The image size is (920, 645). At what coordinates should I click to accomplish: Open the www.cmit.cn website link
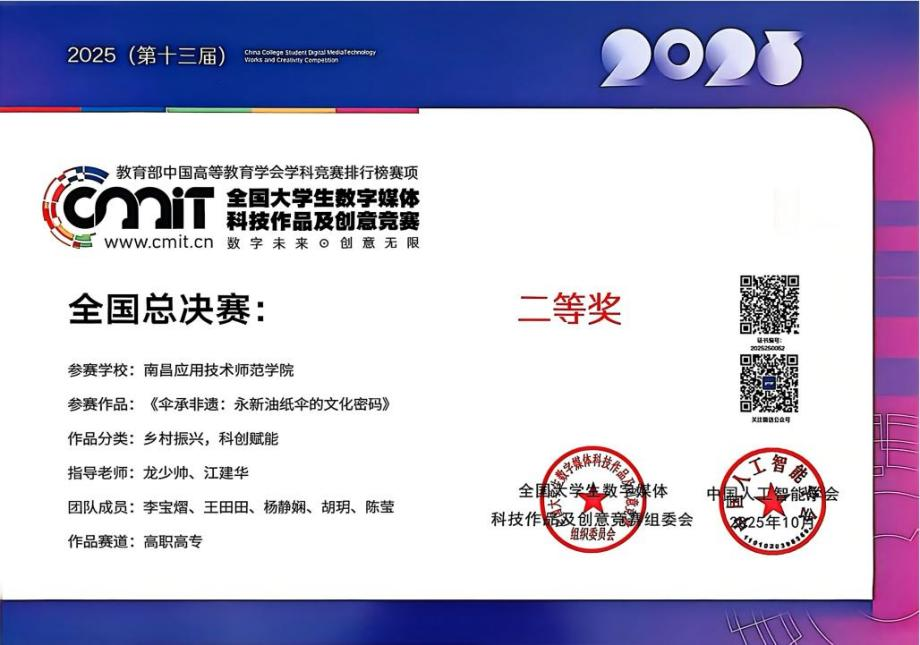click(x=159, y=241)
